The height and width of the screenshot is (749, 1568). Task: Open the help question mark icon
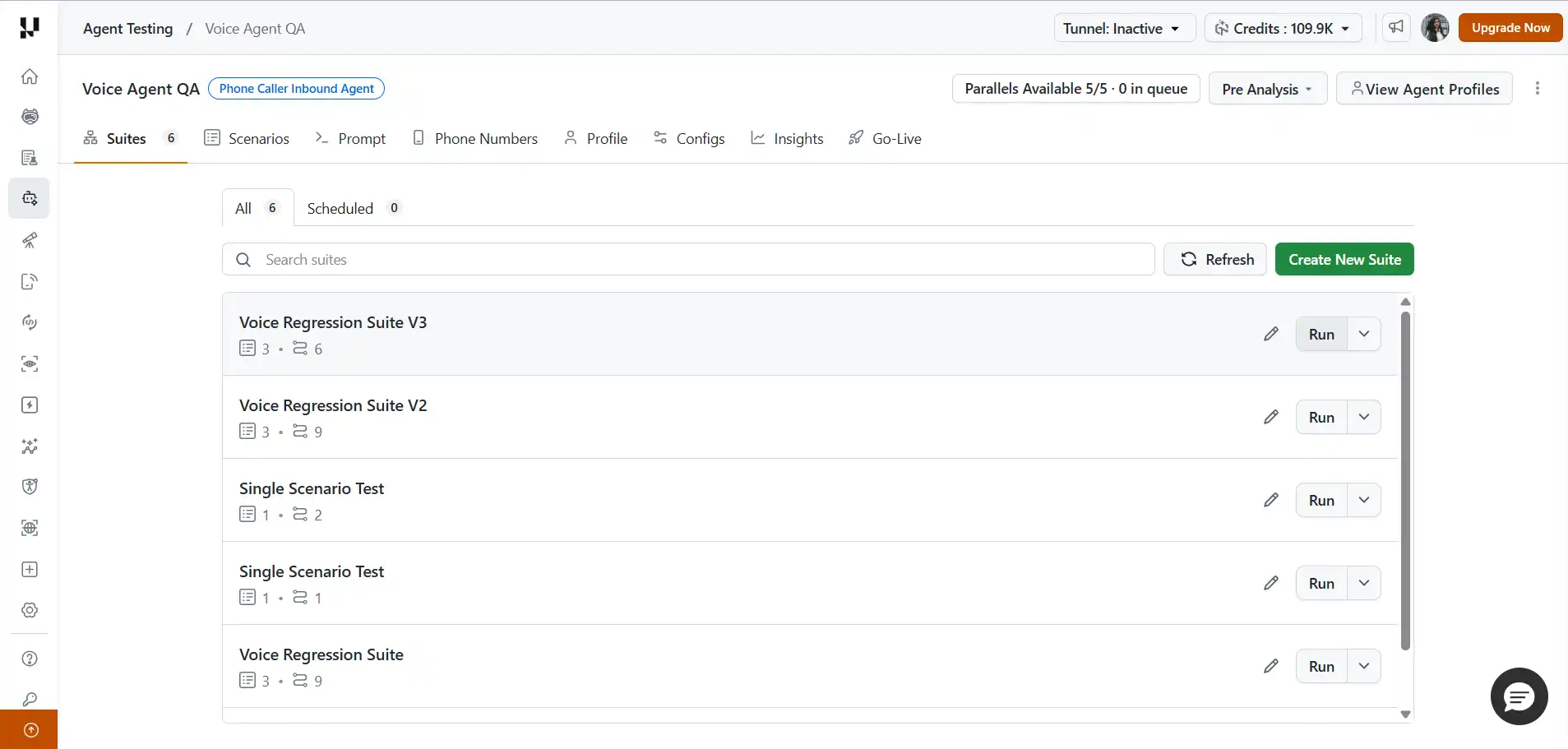30,659
